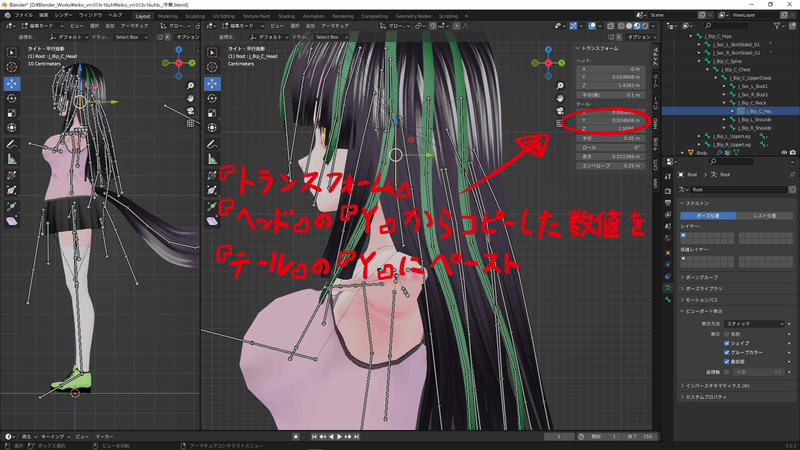
Task: Select the Measure tool in left viewport
Action: [12, 160]
